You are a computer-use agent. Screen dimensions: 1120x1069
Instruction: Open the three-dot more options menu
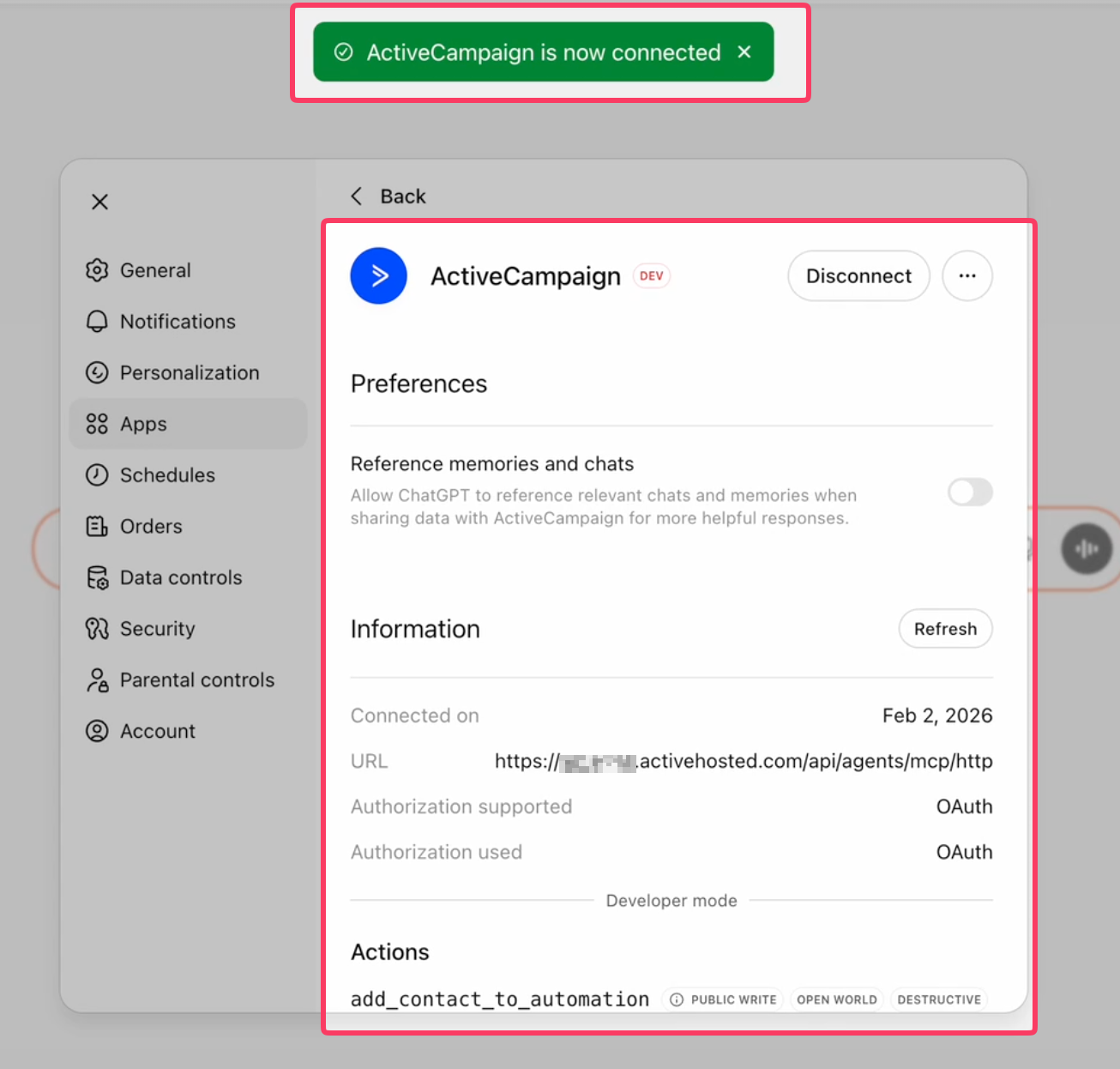point(967,276)
